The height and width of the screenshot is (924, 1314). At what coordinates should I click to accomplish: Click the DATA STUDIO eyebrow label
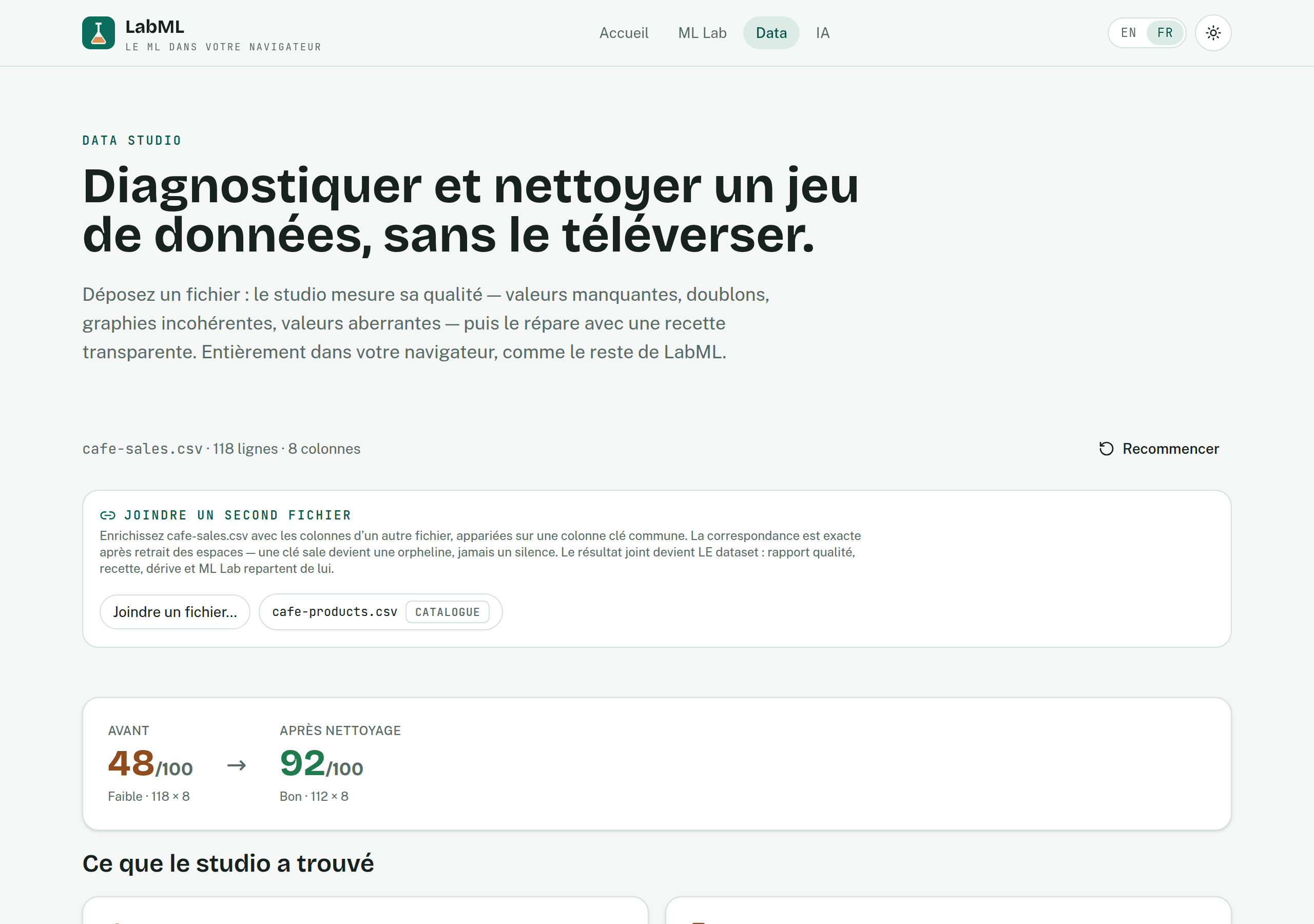coord(132,140)
